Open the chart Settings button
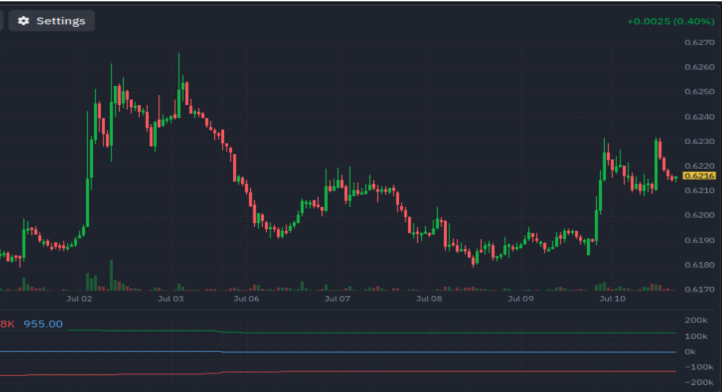 (52, 21)
